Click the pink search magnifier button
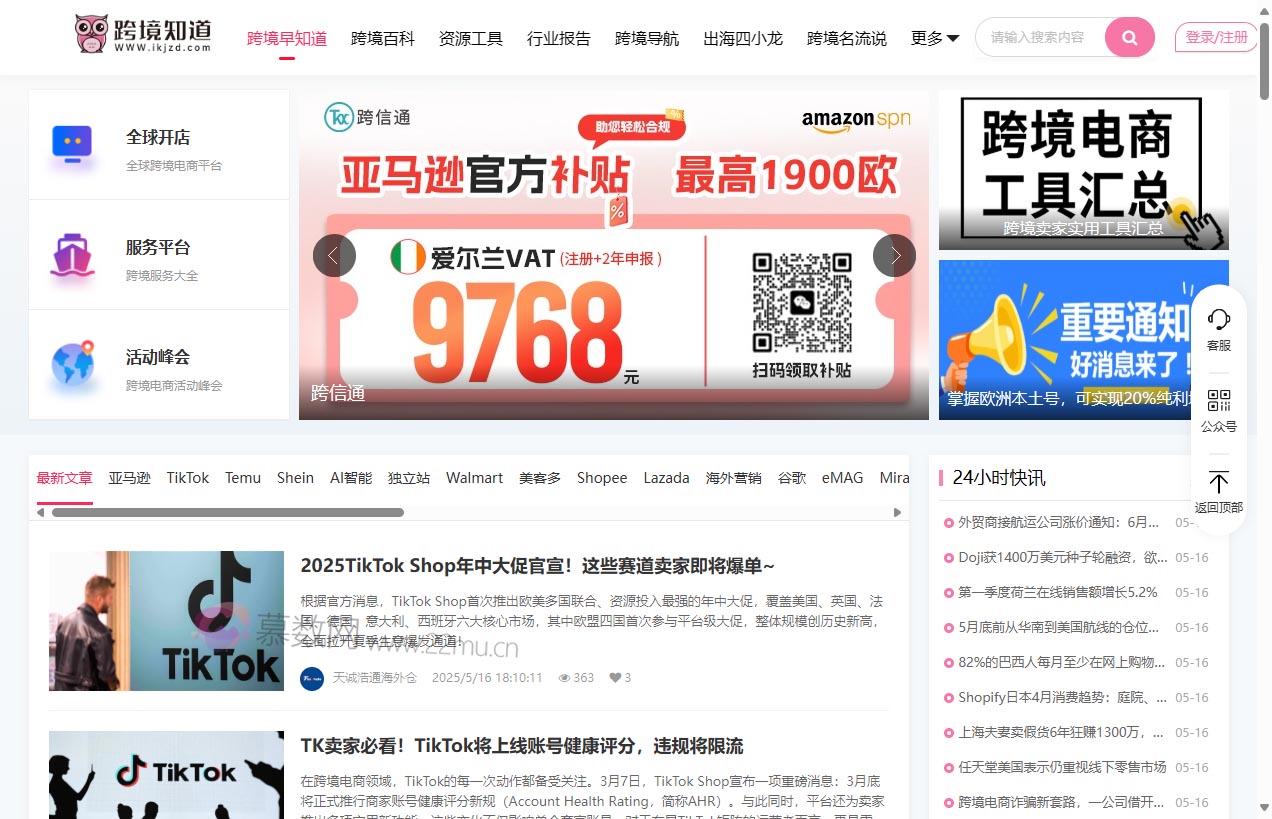The height and width of the screenshot is (819, 1272). coord(1129,38)
